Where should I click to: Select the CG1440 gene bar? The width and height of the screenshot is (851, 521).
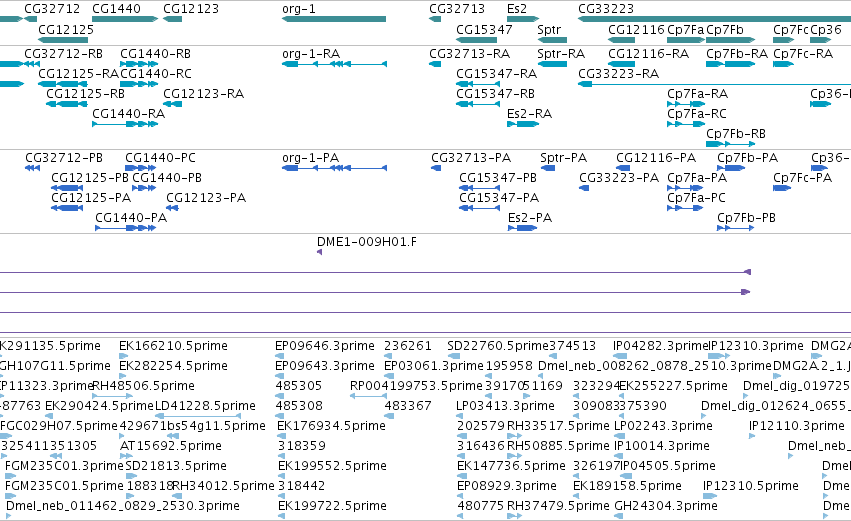[x=125, y=19]
